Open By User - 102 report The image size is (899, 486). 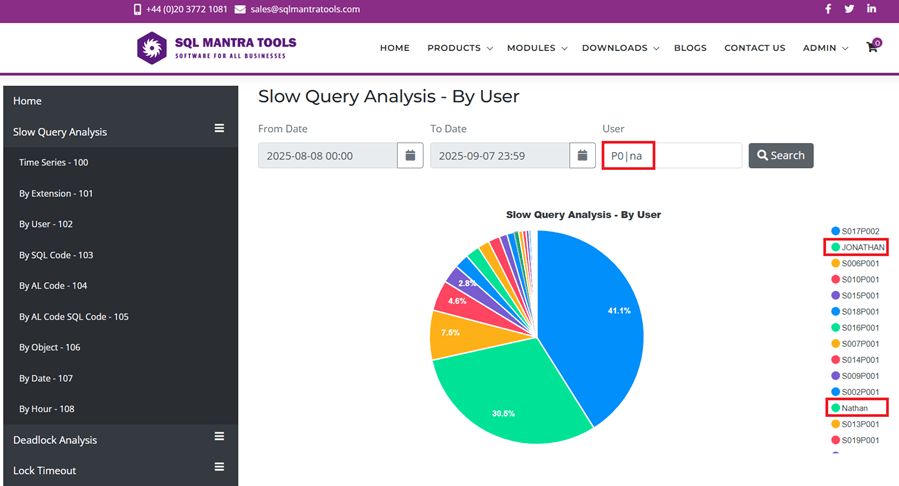(x=46, y=224)
